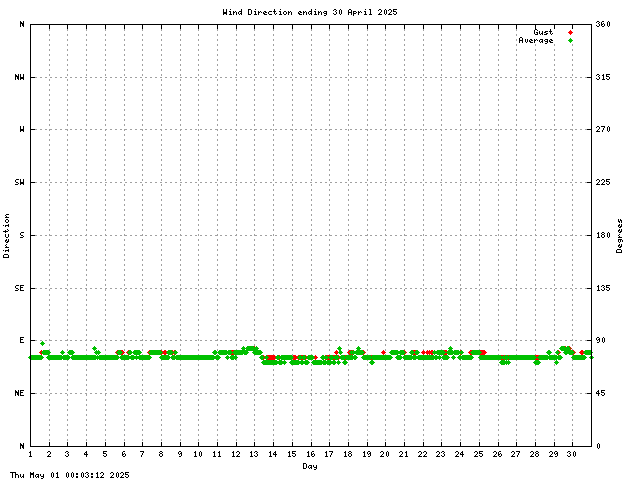Click the timestamp 'Thu May 01 00:03:12 2025'

click(x=69, y=475)
